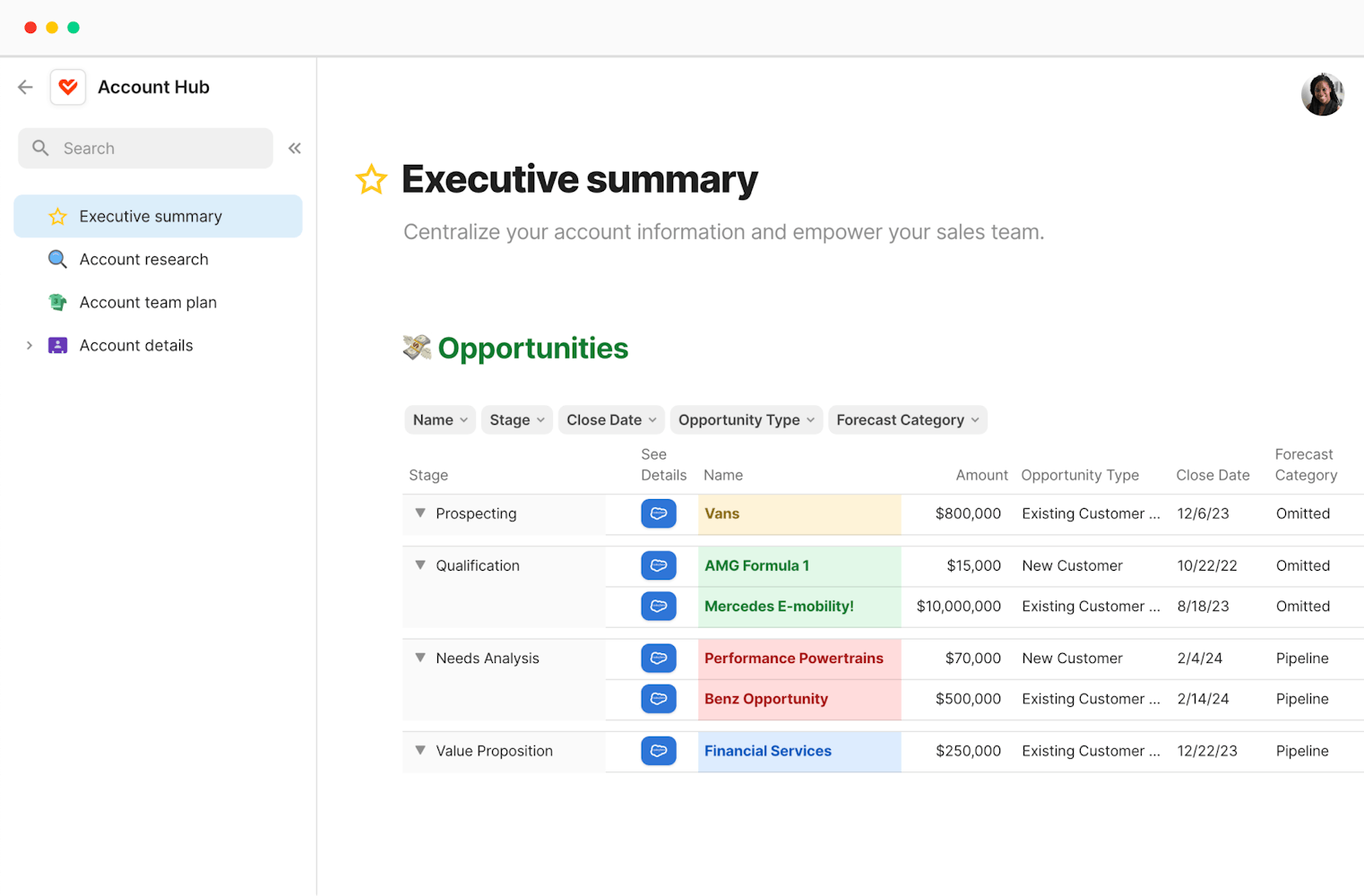Collapse the Needs Analysis group
The width and height of the screenshot is (1364, 896).
point(420,658)
